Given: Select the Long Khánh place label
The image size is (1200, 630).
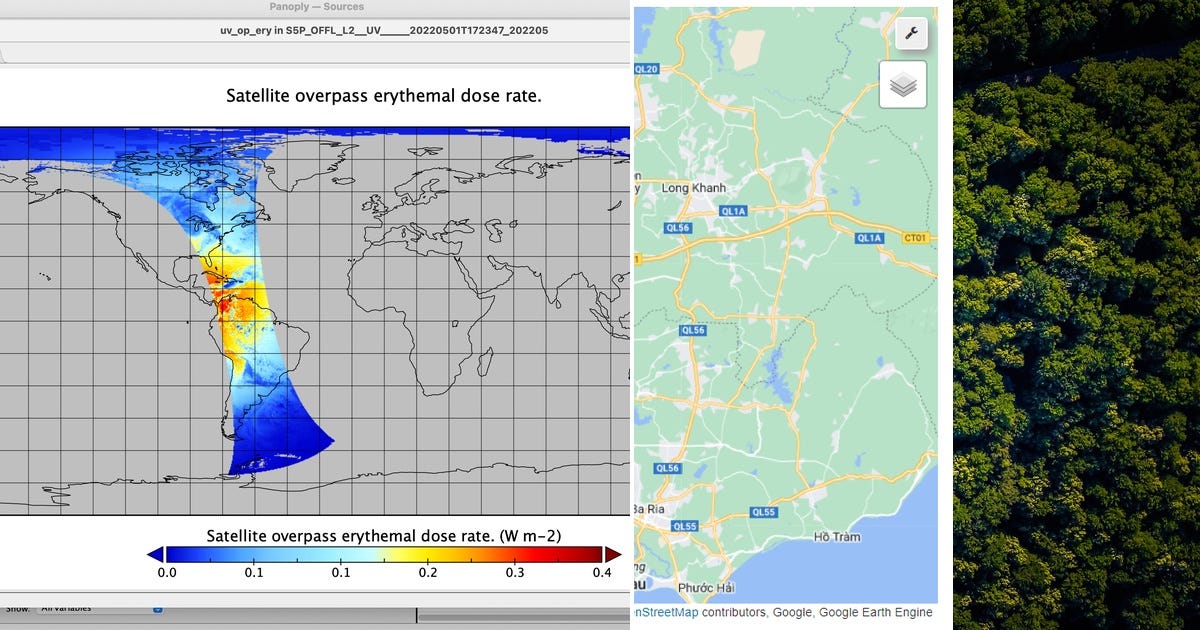Looking at the screenshot, I should click(696, 189).
